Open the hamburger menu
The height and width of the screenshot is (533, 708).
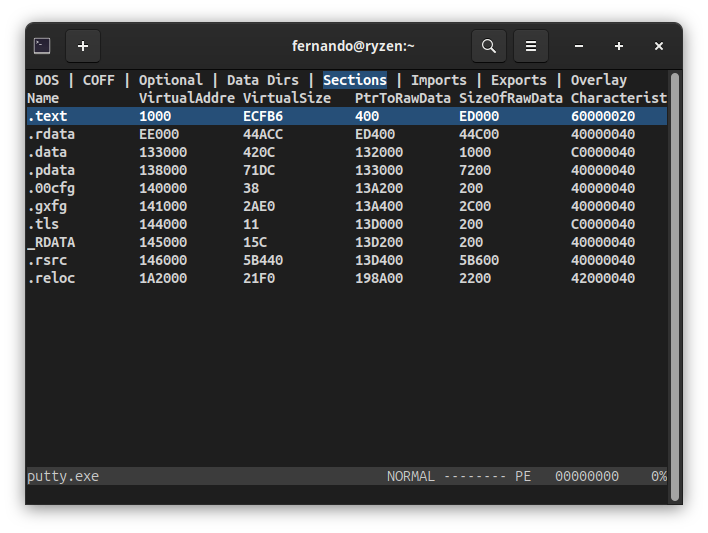(531, 46)
